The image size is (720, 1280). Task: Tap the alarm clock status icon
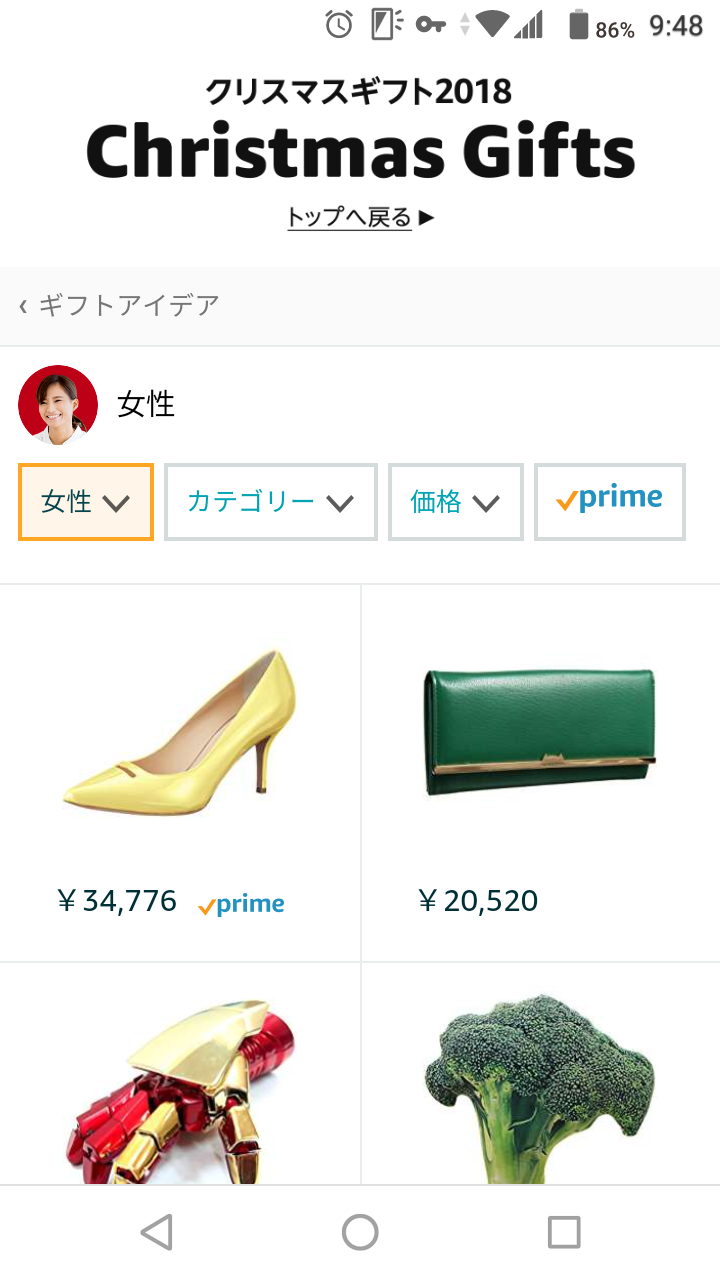[339, 25]
